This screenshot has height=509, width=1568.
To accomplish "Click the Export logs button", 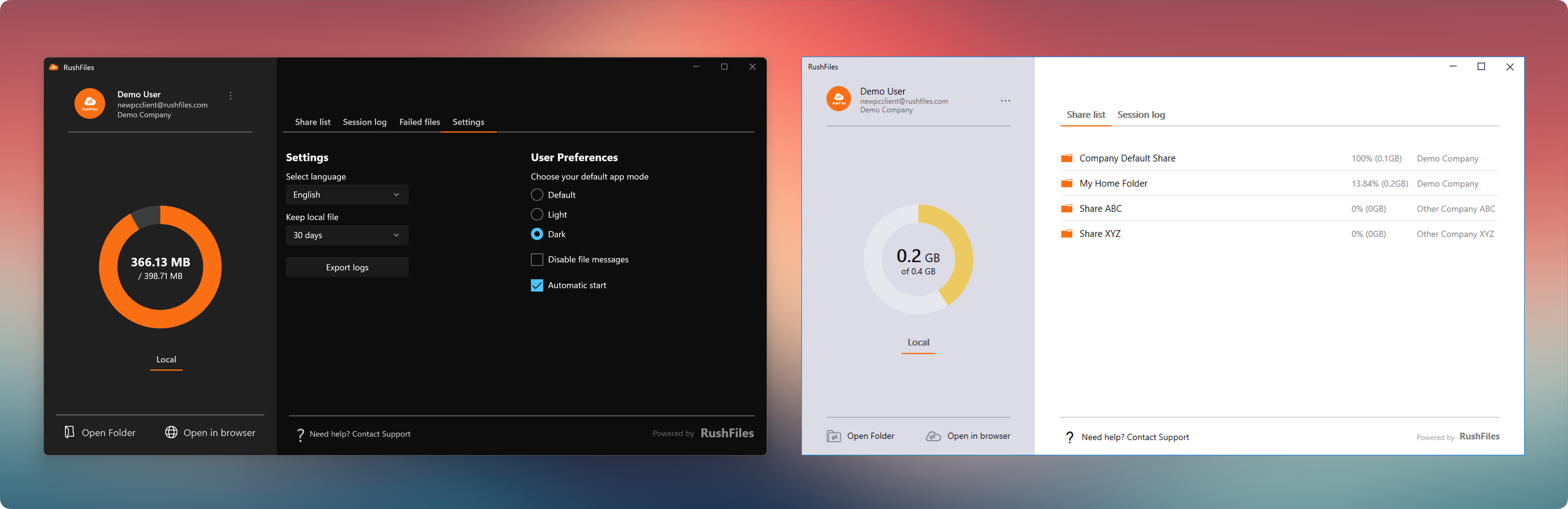I will (x=347, y=267).
